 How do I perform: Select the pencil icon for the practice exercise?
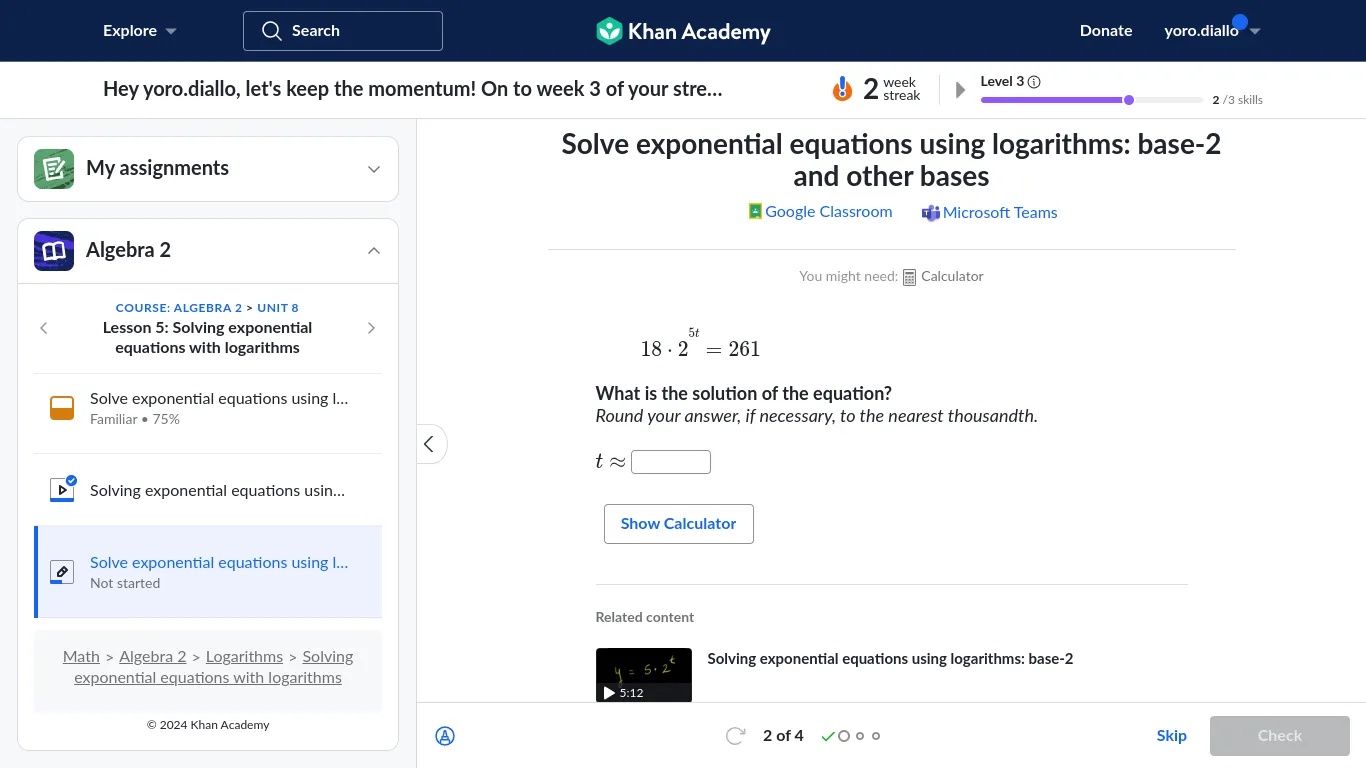(x=61, y=571)
